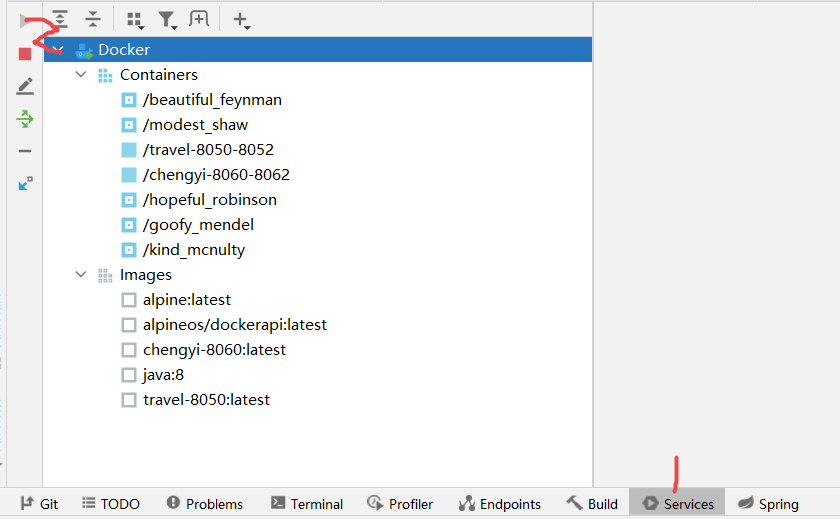Click the Add Service plus icon
The height and width of the screenshot is (519, 840).
click(241, 20)
